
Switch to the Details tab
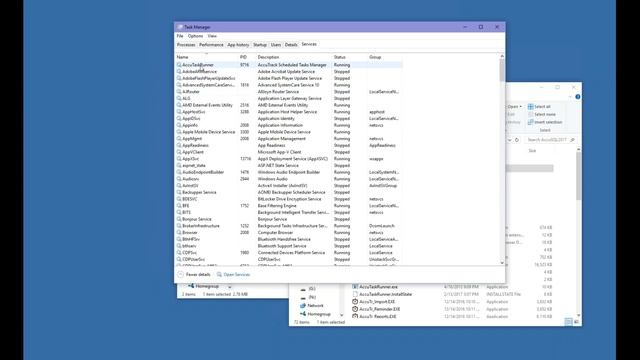click(x=291, y=45)
